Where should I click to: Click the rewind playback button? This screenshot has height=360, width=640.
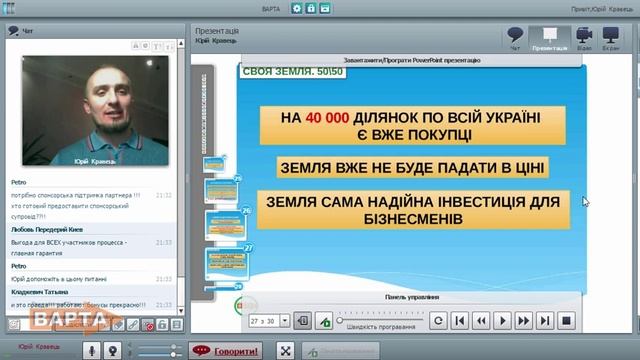pos(481,321)
